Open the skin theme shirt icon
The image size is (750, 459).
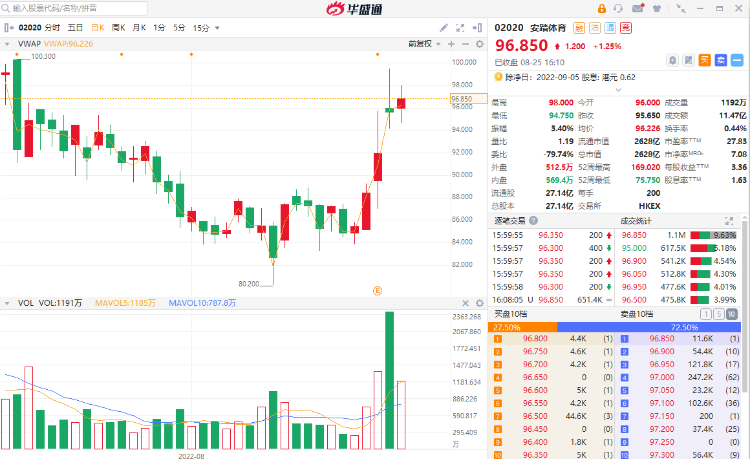point(657,9)
